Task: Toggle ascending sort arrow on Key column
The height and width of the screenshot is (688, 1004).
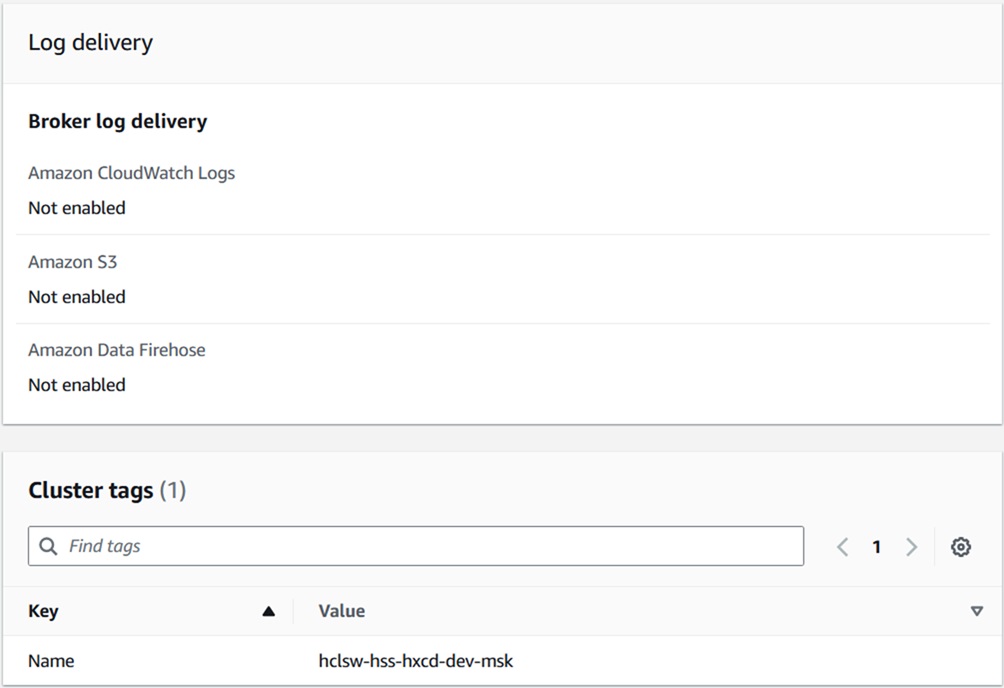Action: (268, 612)
